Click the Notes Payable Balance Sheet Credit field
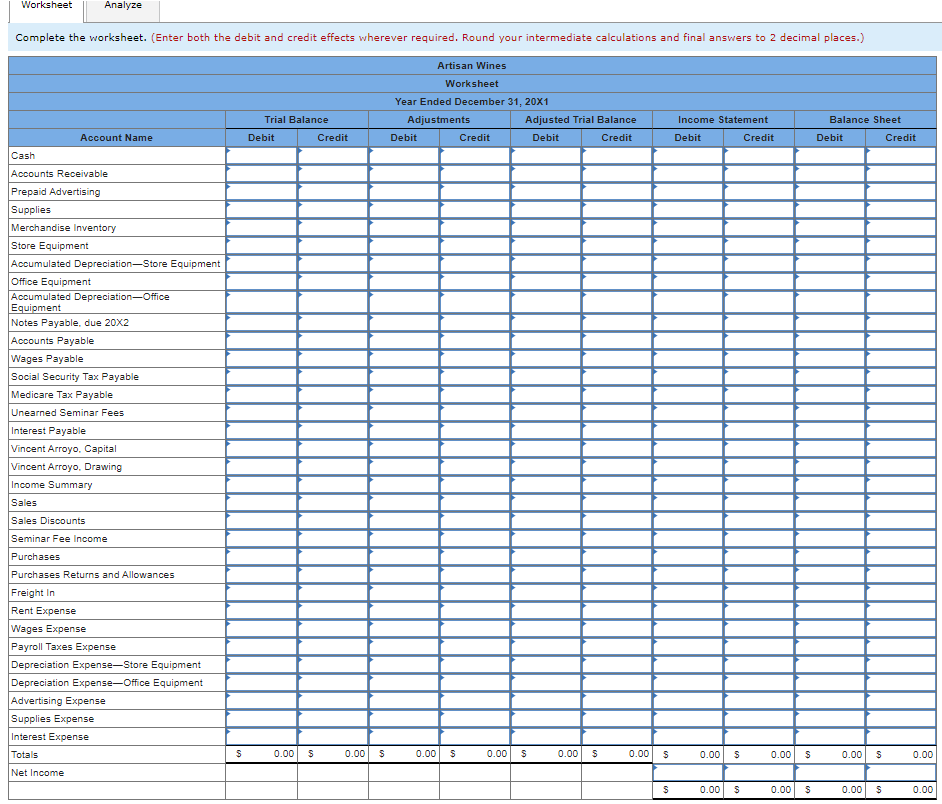 899,322
